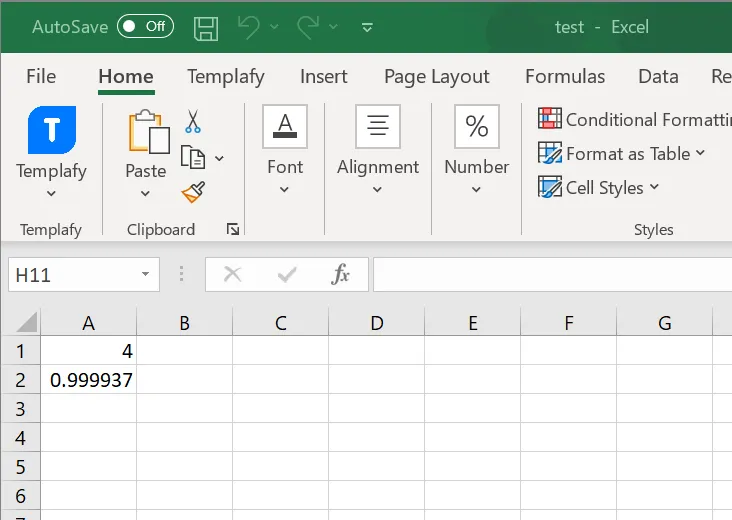The width and height of the screenshot is (732, 520).
Task: Click the Insert Function fx icon
Action: click(340, 274)
